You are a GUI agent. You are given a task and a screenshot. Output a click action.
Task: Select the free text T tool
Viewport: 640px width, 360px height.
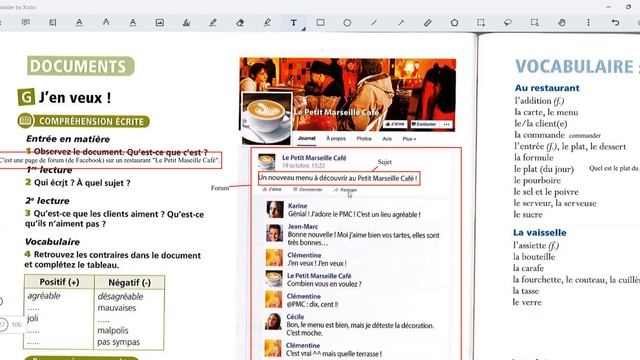pyautogui.click(x=293, y=22)
